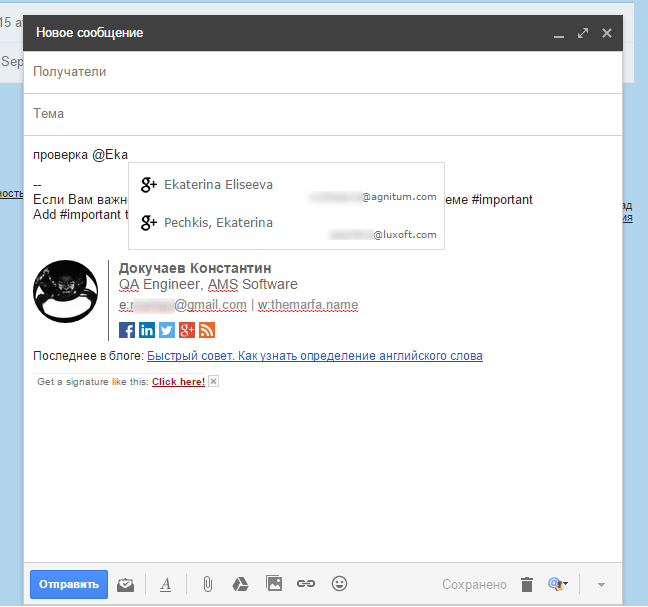Open the blog link Быстрый совет
Screen dimensions: 648x607
pos(315,356)
